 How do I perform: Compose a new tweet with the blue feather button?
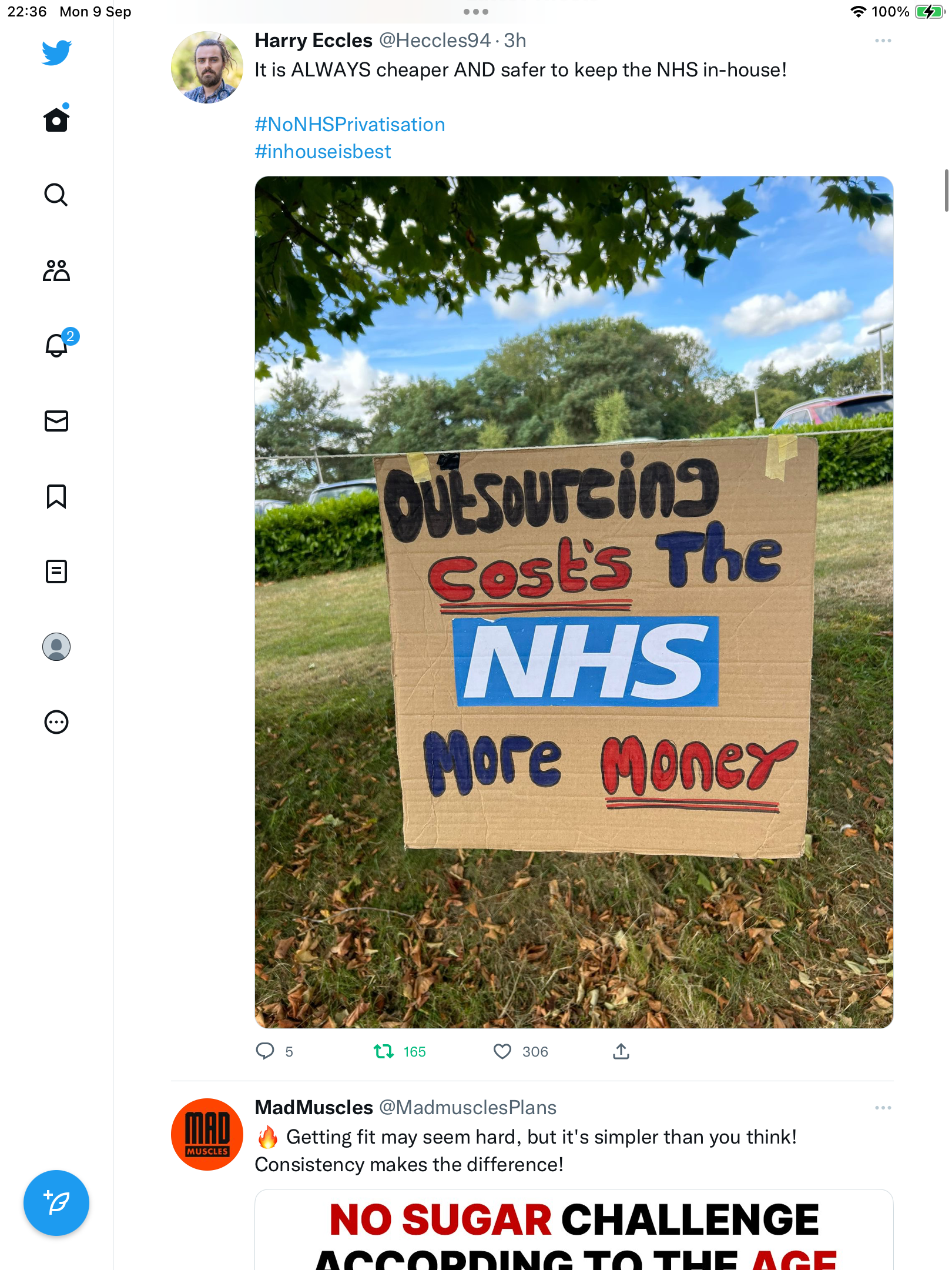pos(56,1203)
